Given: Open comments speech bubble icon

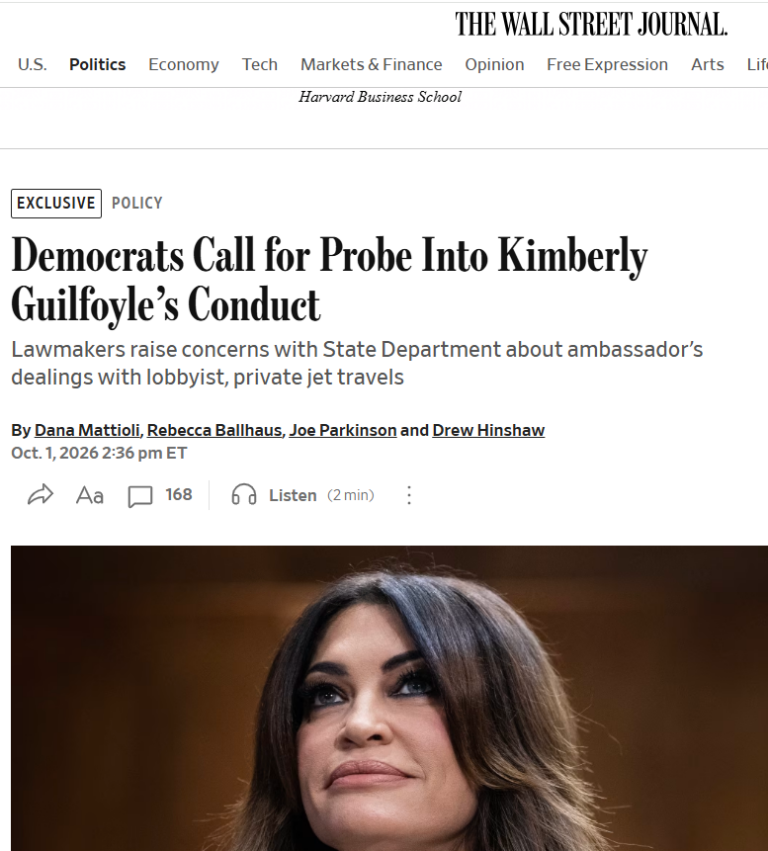Looking at the screenshot, I should click(x=140, y=496).
